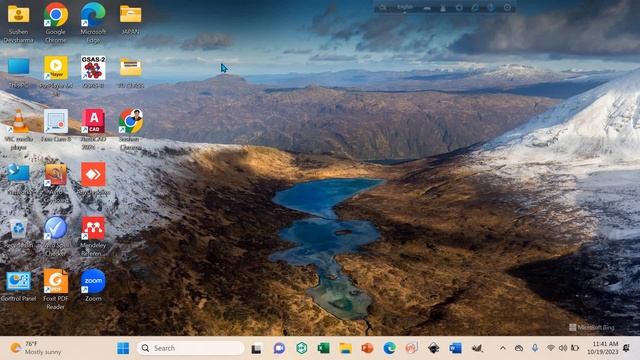This screenshot has height=360, width=640.
Task: Select the Zoom desktop shortcut
Action: tap(93, 285)
